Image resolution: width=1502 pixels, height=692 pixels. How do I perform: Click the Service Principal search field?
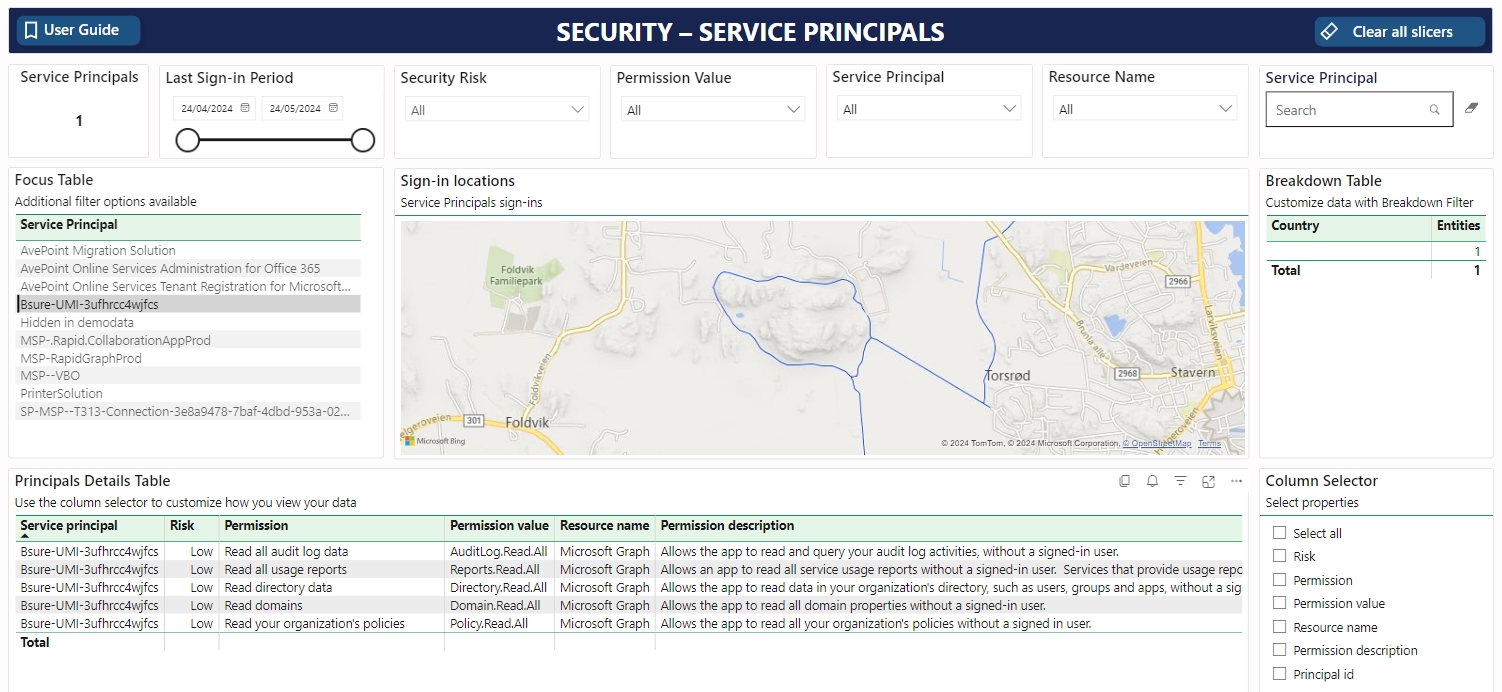[1346, 110]
